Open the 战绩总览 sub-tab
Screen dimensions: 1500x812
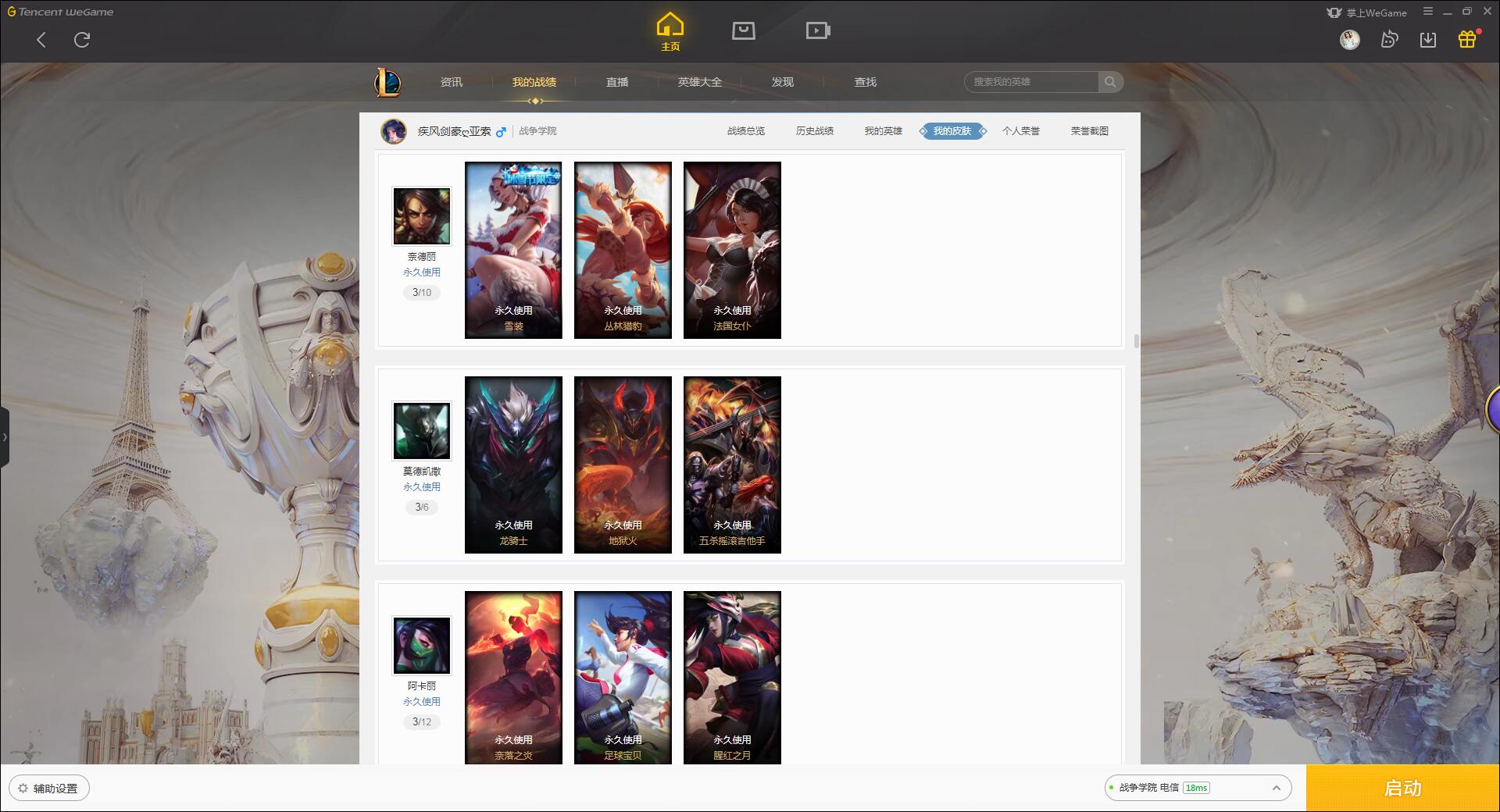pos(746,131)
